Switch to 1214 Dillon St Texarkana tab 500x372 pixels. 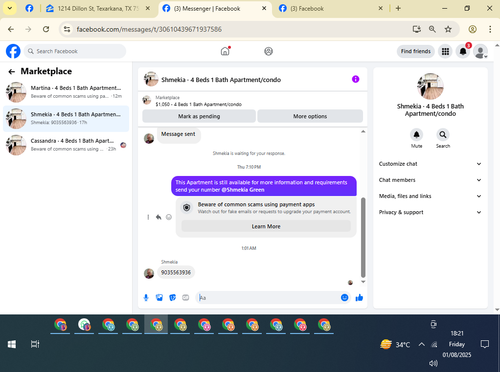(98, 9)
